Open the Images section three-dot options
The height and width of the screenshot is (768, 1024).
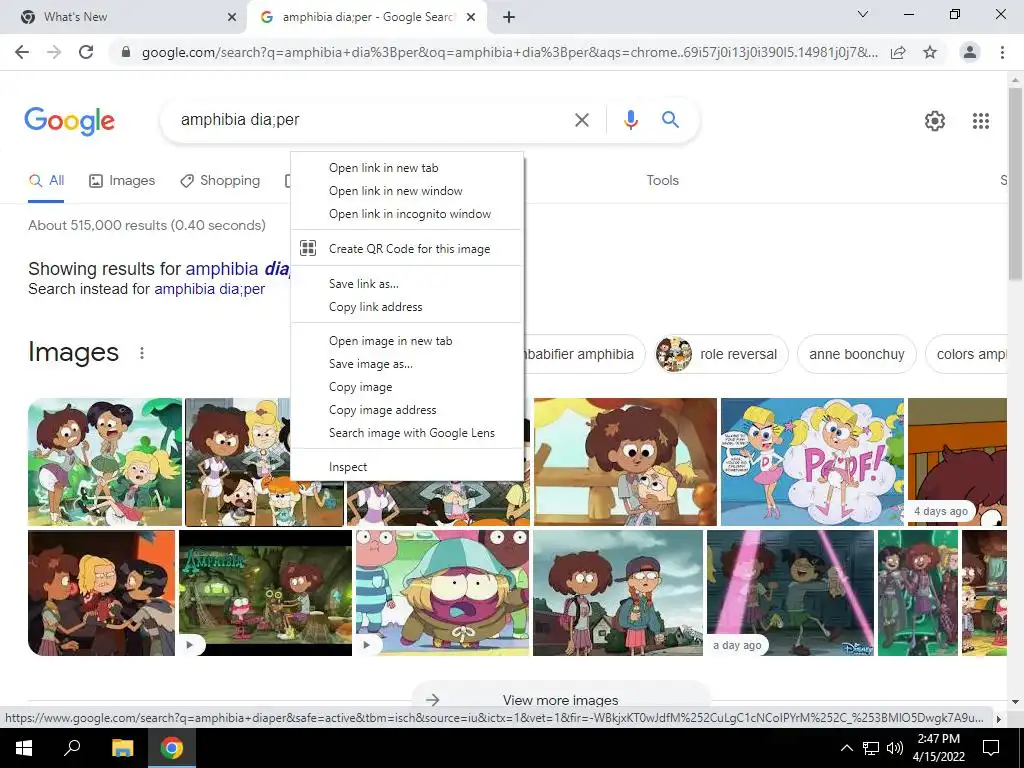coord(142,353)
